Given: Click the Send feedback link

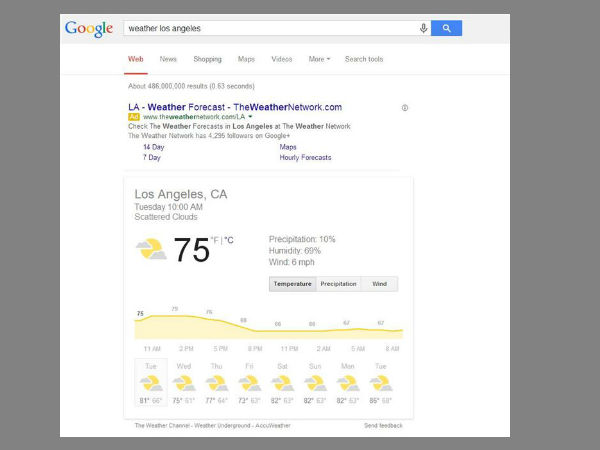Looking at the screenshot, I should click(383, 425).
